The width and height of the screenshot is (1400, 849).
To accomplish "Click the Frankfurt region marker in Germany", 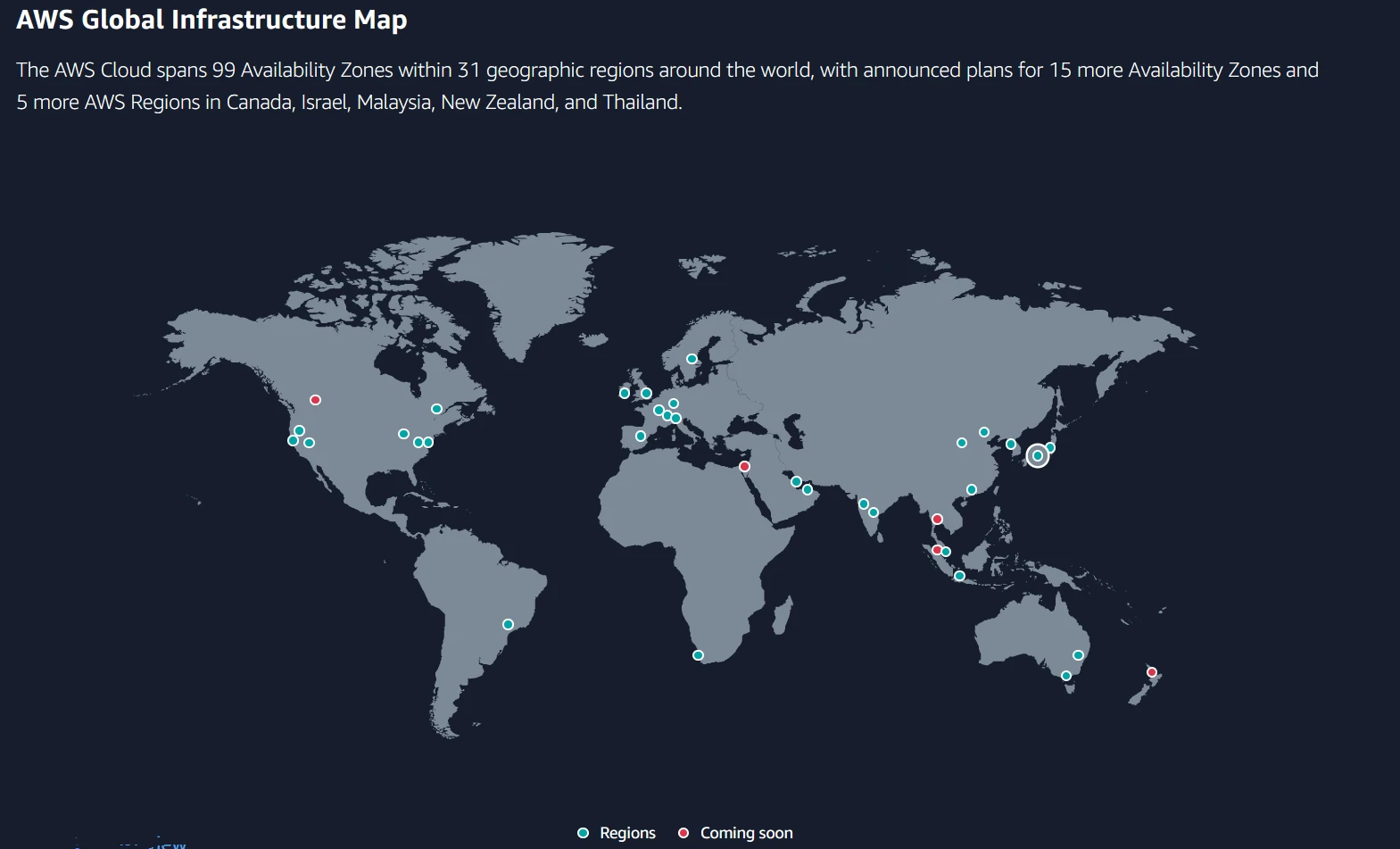I will click(674, 404).
